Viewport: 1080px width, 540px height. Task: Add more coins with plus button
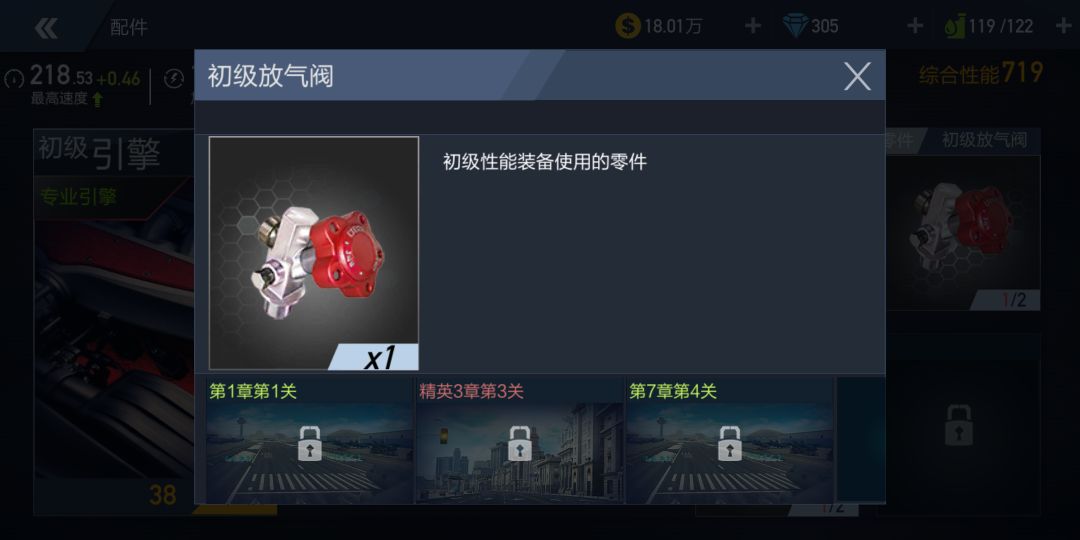pos(753,27)
